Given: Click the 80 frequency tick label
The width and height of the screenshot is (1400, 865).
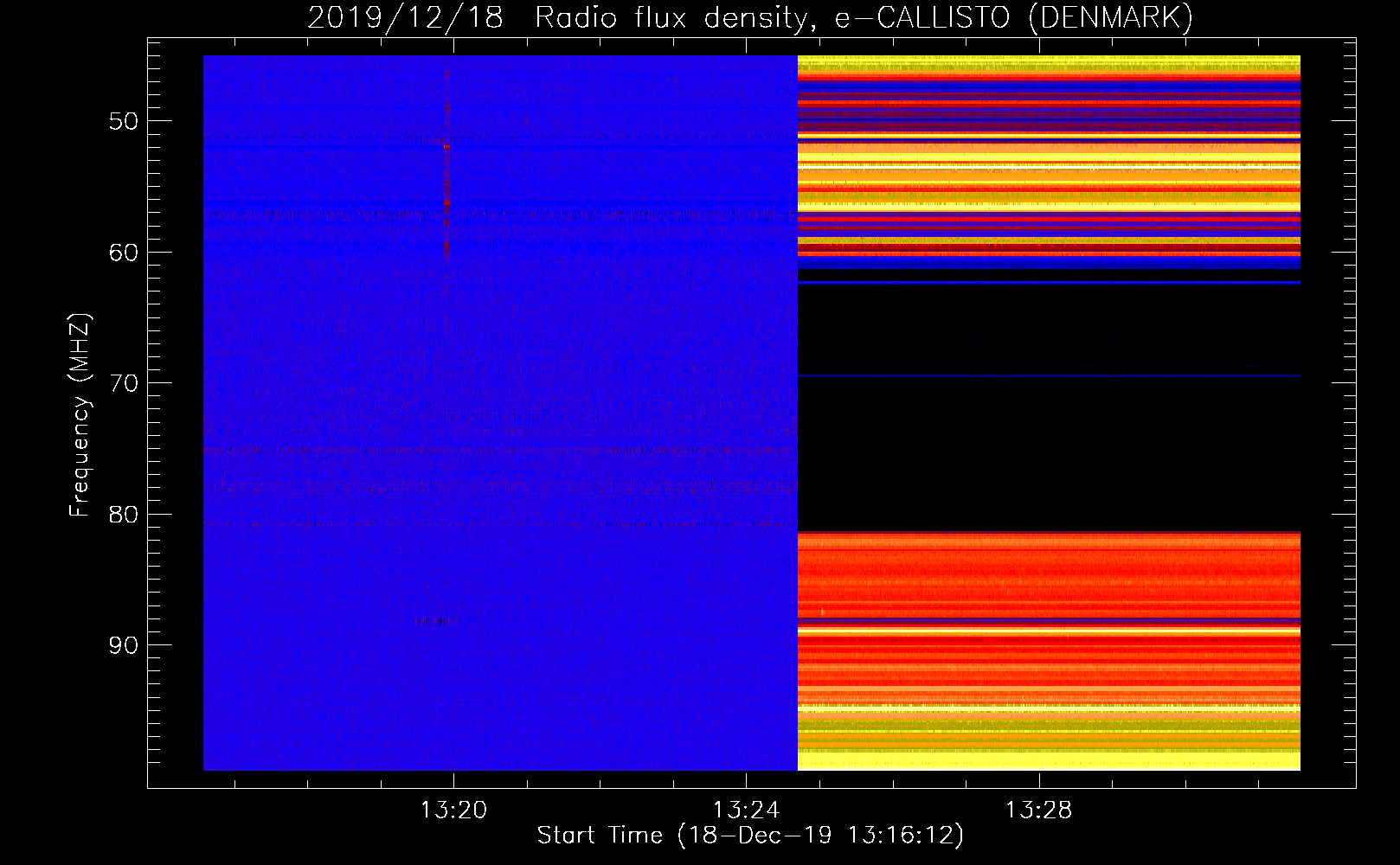Looking at the screenshot, I should pyautogui.click(x=124, y=514).
